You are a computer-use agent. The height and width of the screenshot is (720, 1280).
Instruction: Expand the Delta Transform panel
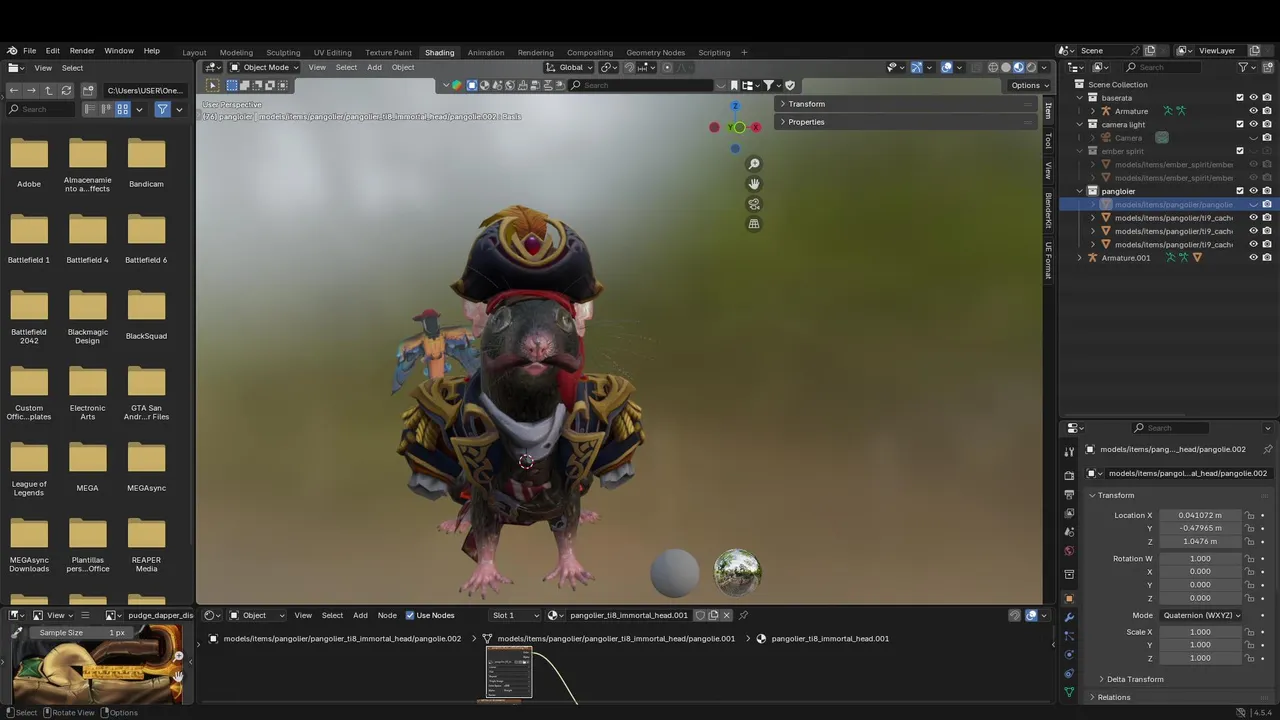[x=1134, y=679]
